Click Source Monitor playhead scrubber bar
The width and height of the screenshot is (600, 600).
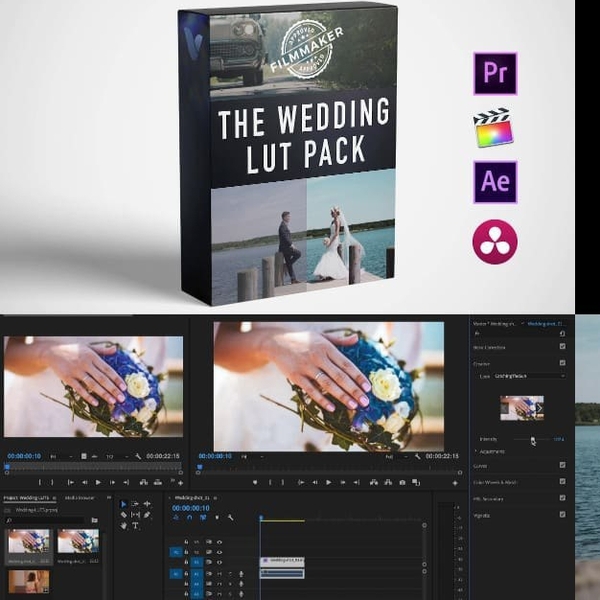coord(94,467)
